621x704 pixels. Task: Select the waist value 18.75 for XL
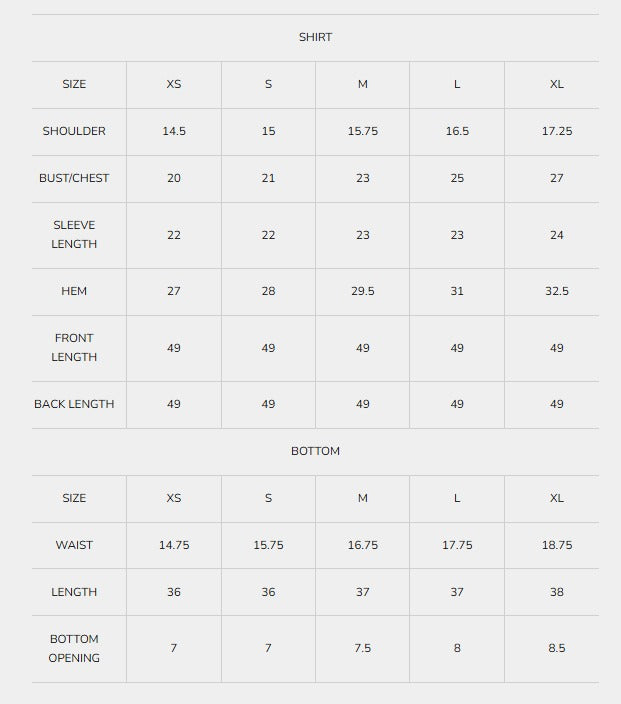[557, 545]
